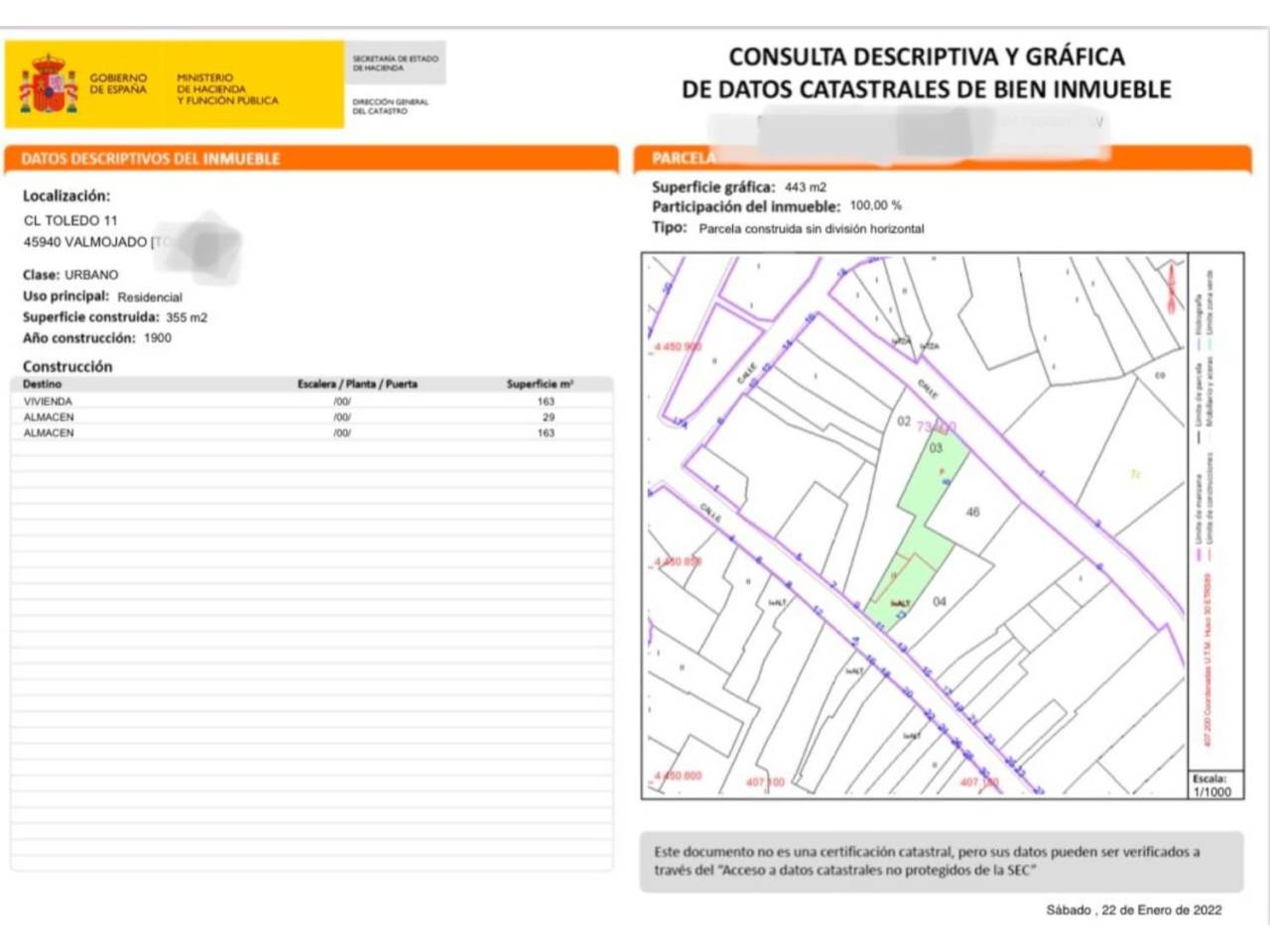Select the green highlighted parcel on the map

(x=915, y=531)
